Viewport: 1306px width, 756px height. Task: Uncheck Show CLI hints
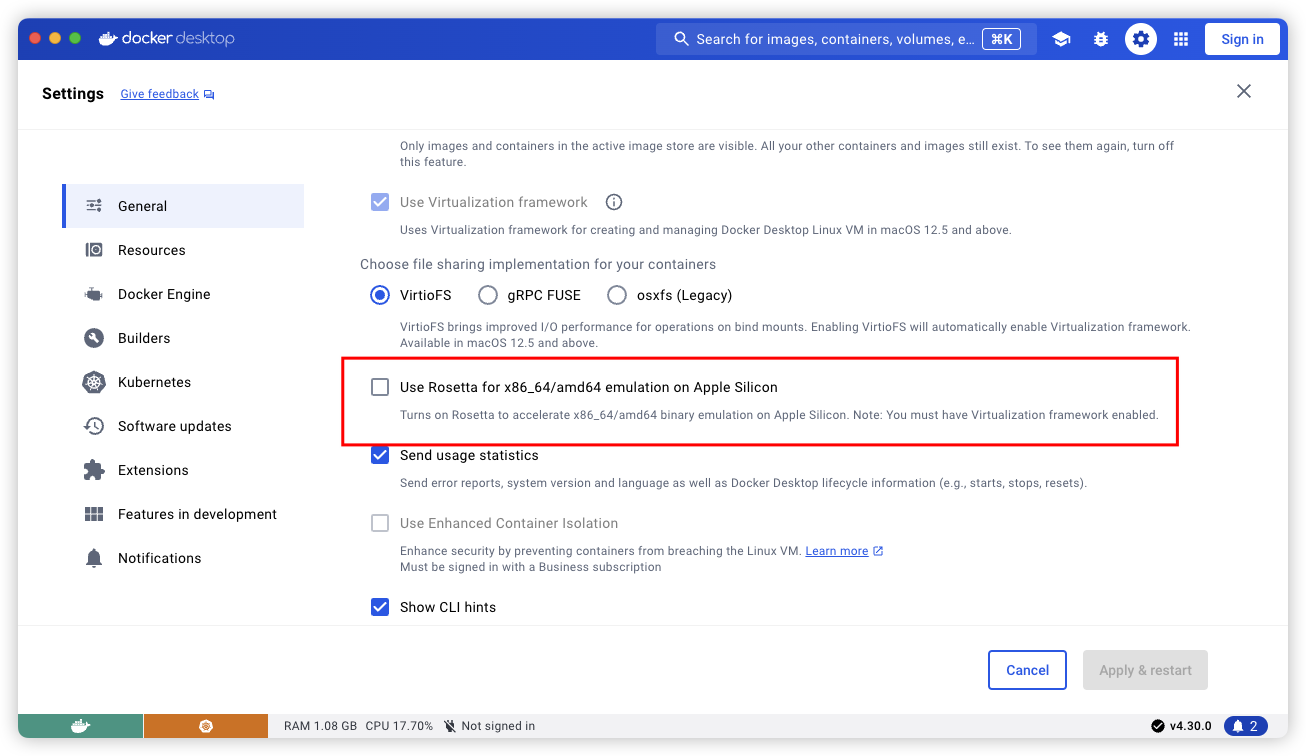pyautogui.click(x=380, y=607)
